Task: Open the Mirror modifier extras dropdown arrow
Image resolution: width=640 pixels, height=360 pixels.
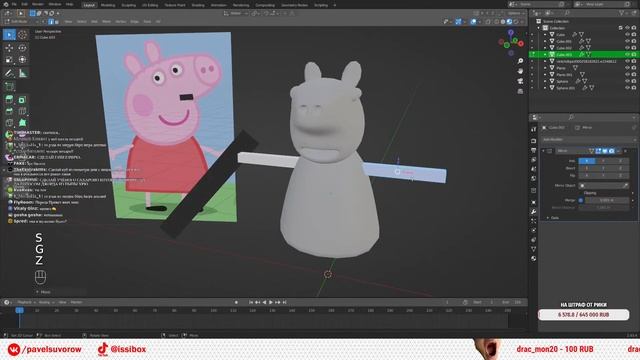Action: point(619,151)
